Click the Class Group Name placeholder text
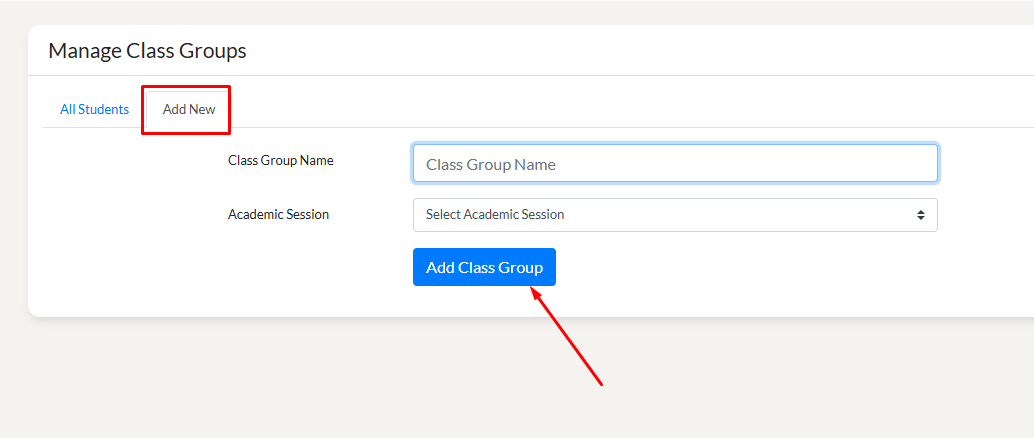 tap(491, 164)
